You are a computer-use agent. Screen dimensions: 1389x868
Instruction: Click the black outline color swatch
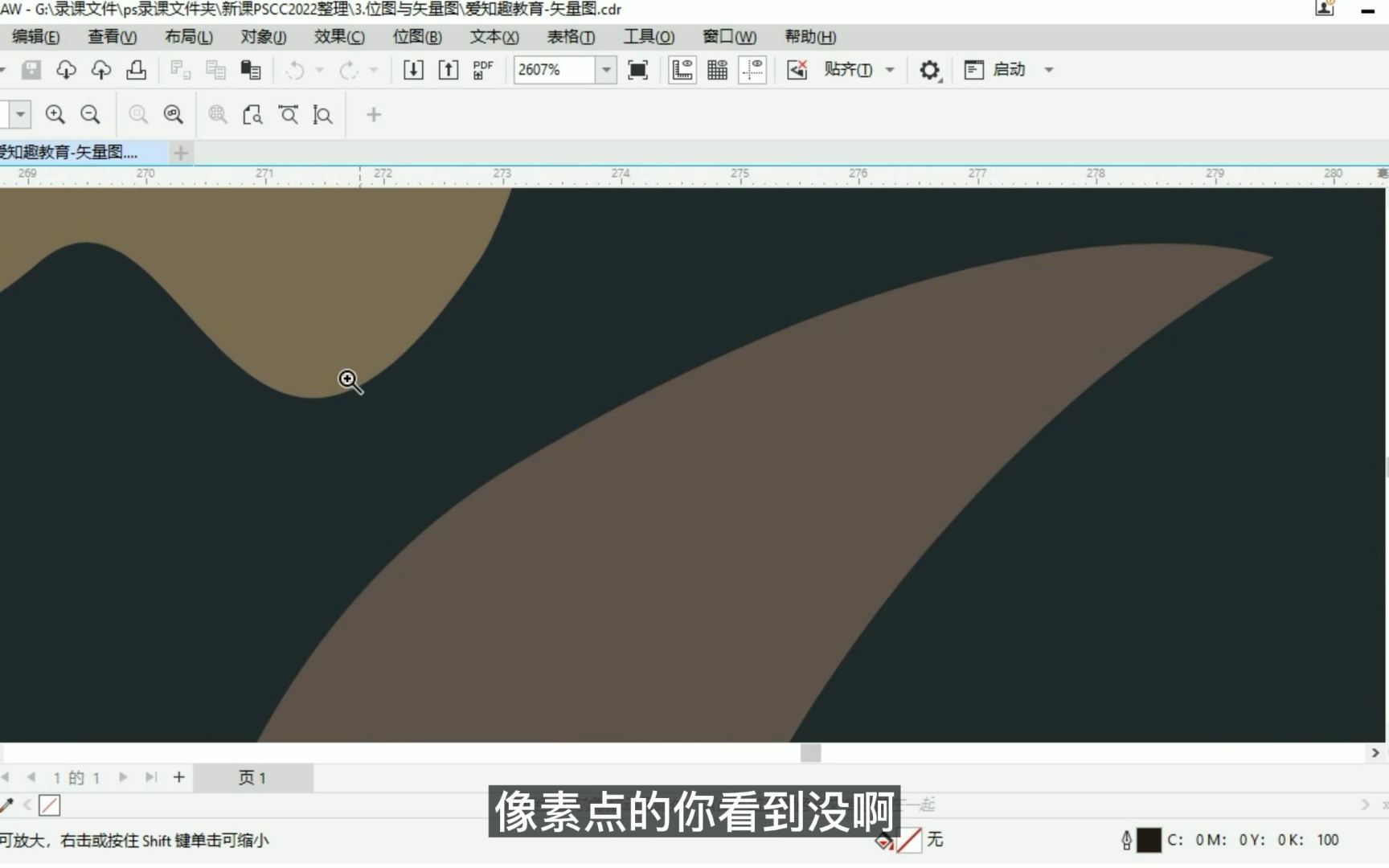(x=1149, y=841)
